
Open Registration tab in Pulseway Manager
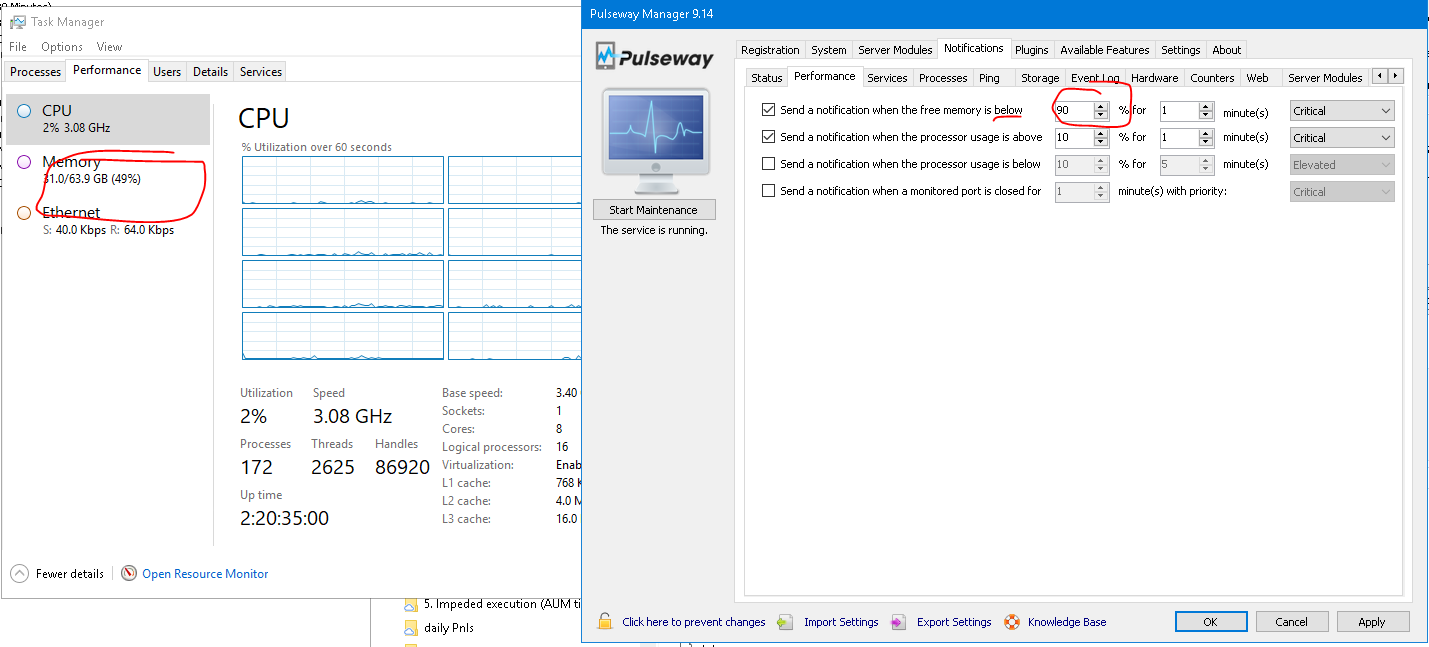pyautogui.click(x=770, y=50)
